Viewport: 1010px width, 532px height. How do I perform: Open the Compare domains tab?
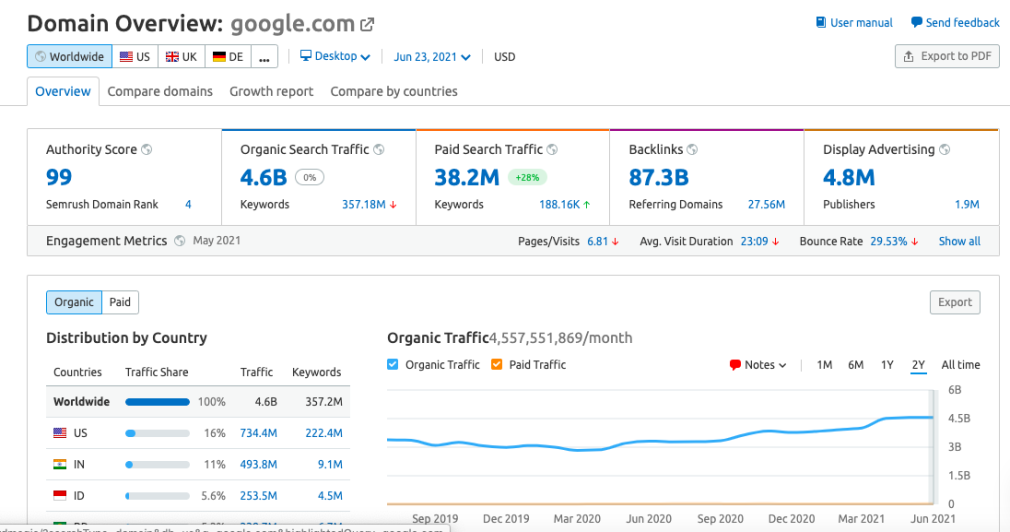160,91
